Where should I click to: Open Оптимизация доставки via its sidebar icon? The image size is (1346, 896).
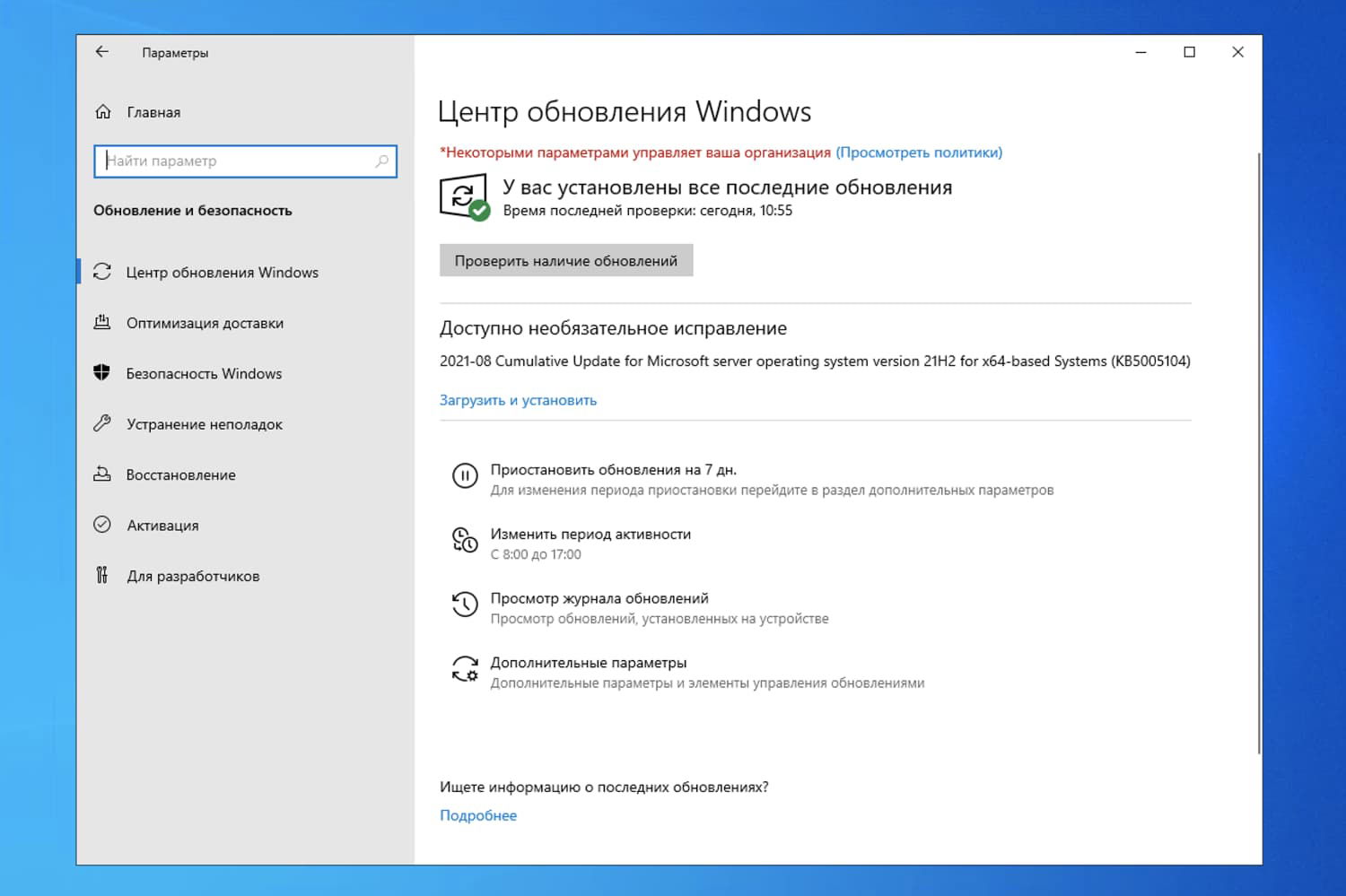point(102,323)
